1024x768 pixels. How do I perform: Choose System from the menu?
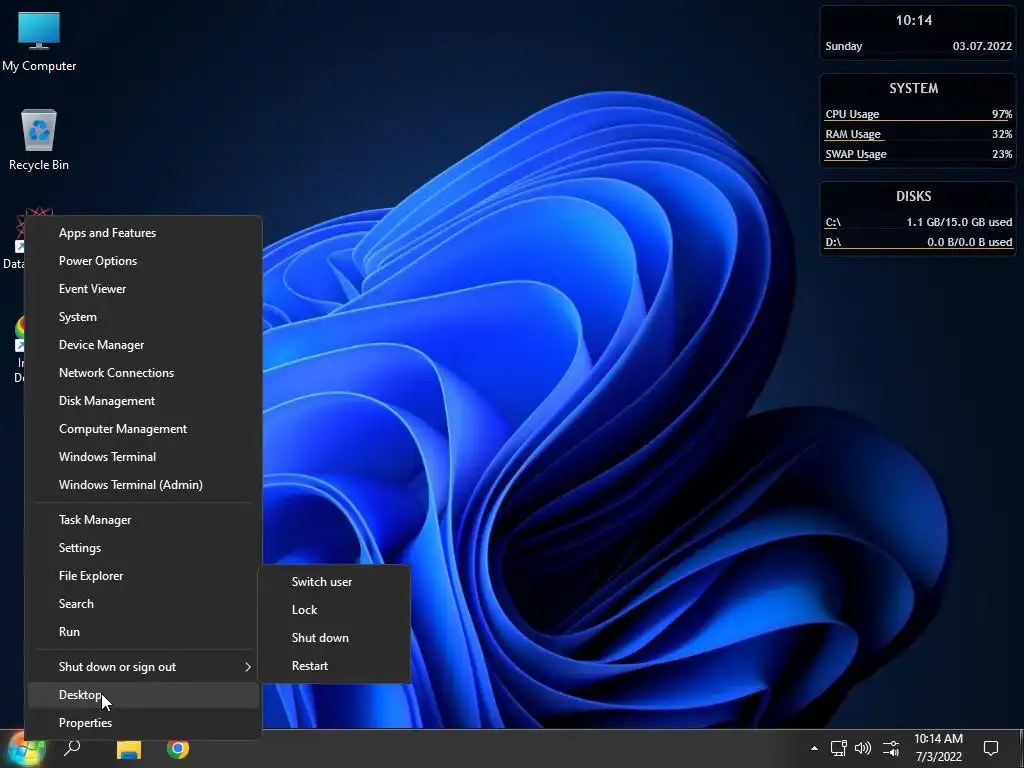click(x=144, y=317)
